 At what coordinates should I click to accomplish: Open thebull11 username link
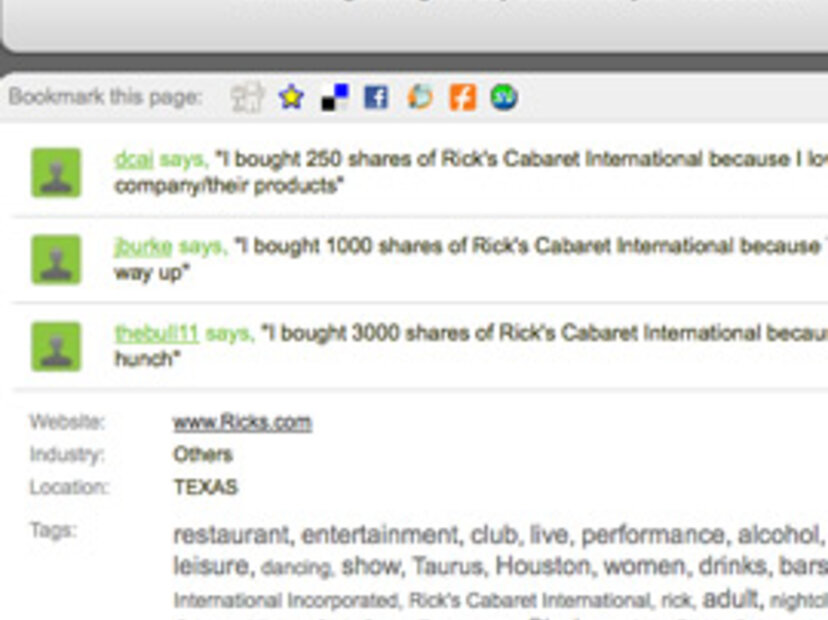pyautogui.click(x=156, y=333)
